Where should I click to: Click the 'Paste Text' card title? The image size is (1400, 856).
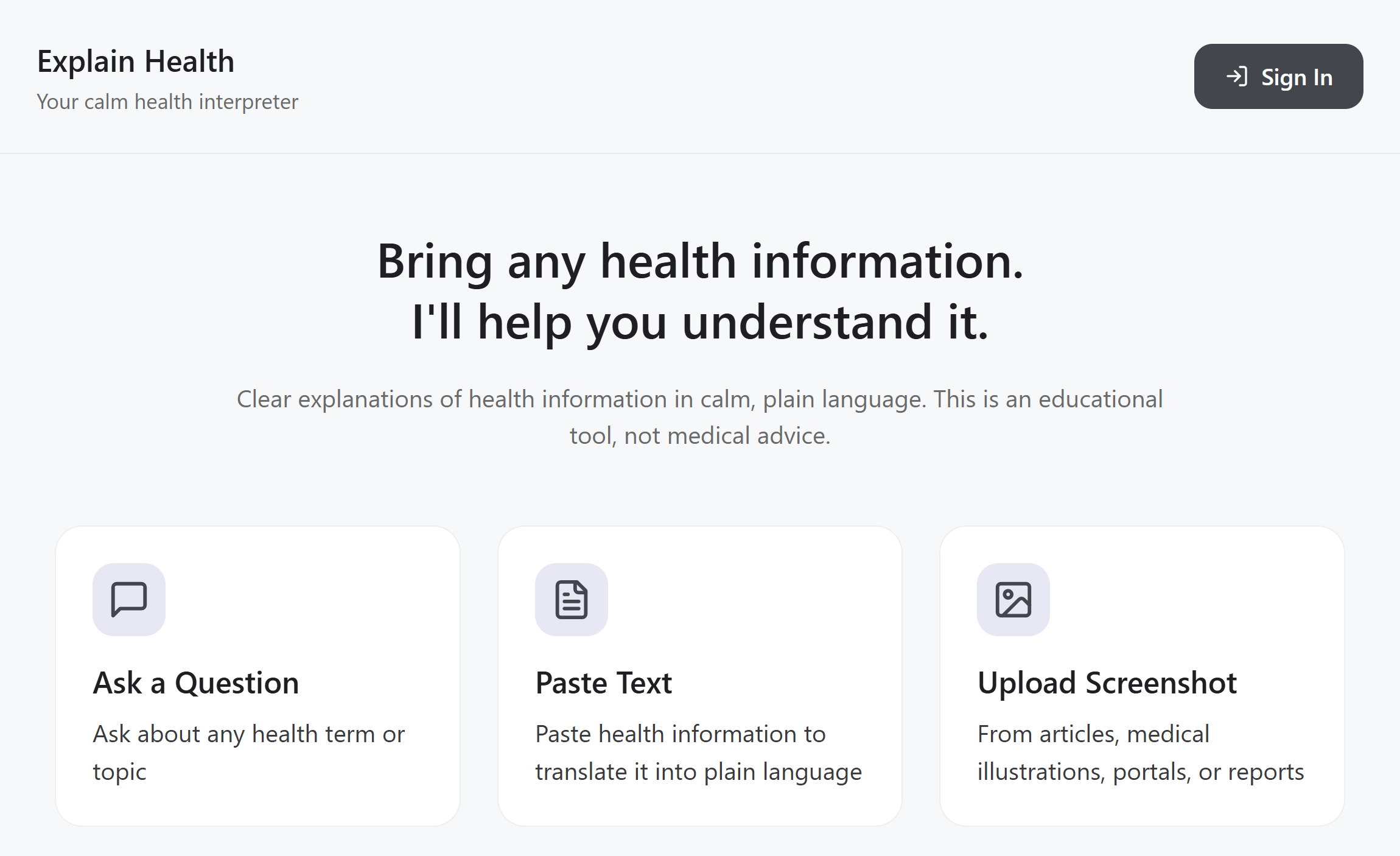pyautogui.click(x=603, y=682)
